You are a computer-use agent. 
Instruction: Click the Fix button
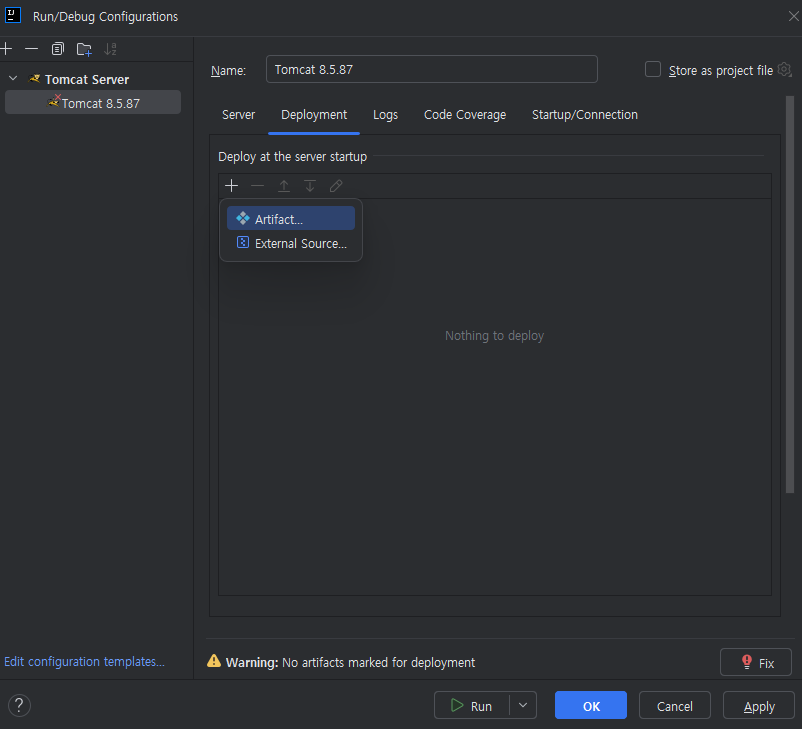(x=755, y=662)
